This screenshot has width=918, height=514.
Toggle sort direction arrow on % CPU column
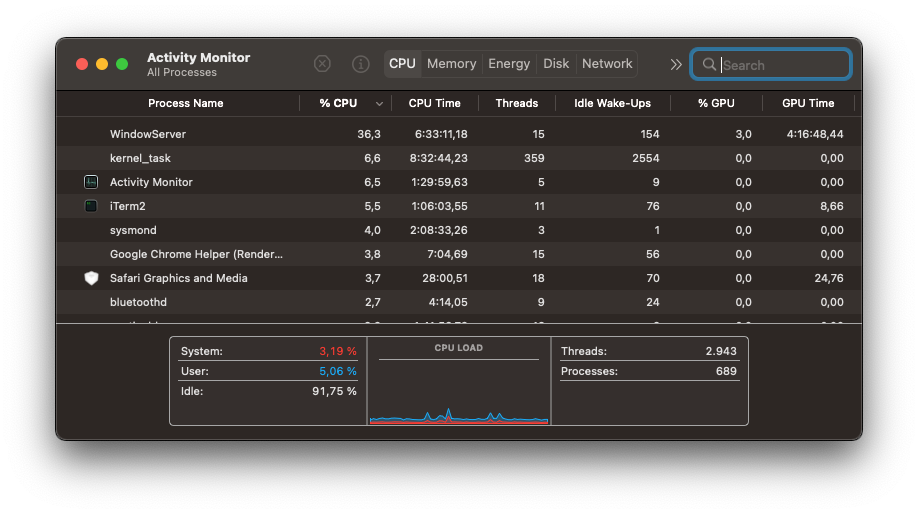pyautogui.click(x=379, y=104)
